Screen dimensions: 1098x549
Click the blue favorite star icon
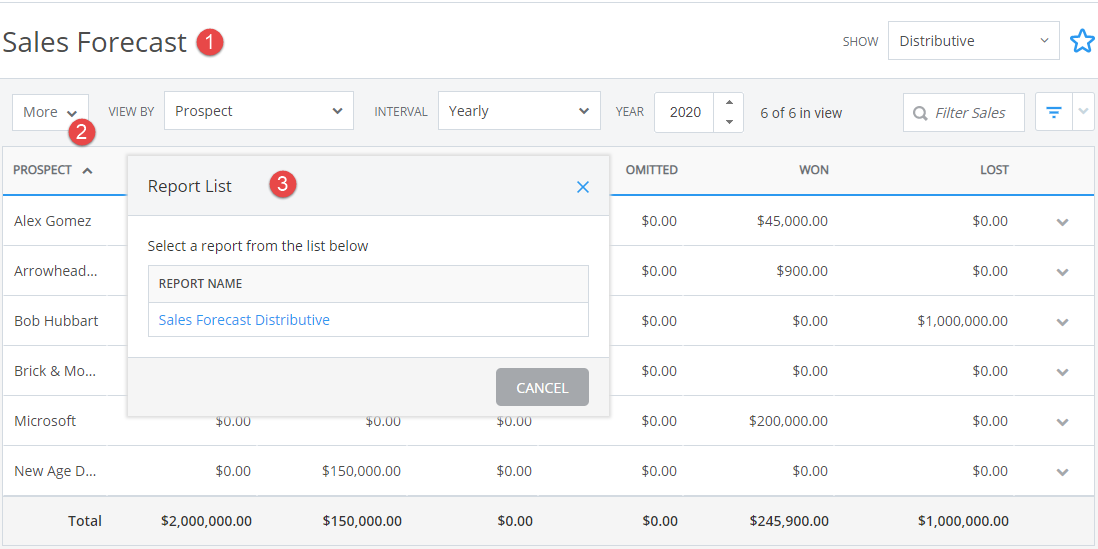[x=1082, y=41]
